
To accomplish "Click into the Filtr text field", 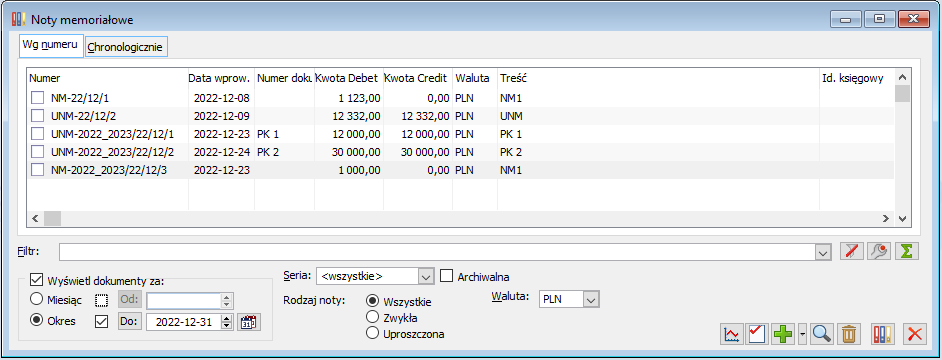I will [x=436, y=253].
